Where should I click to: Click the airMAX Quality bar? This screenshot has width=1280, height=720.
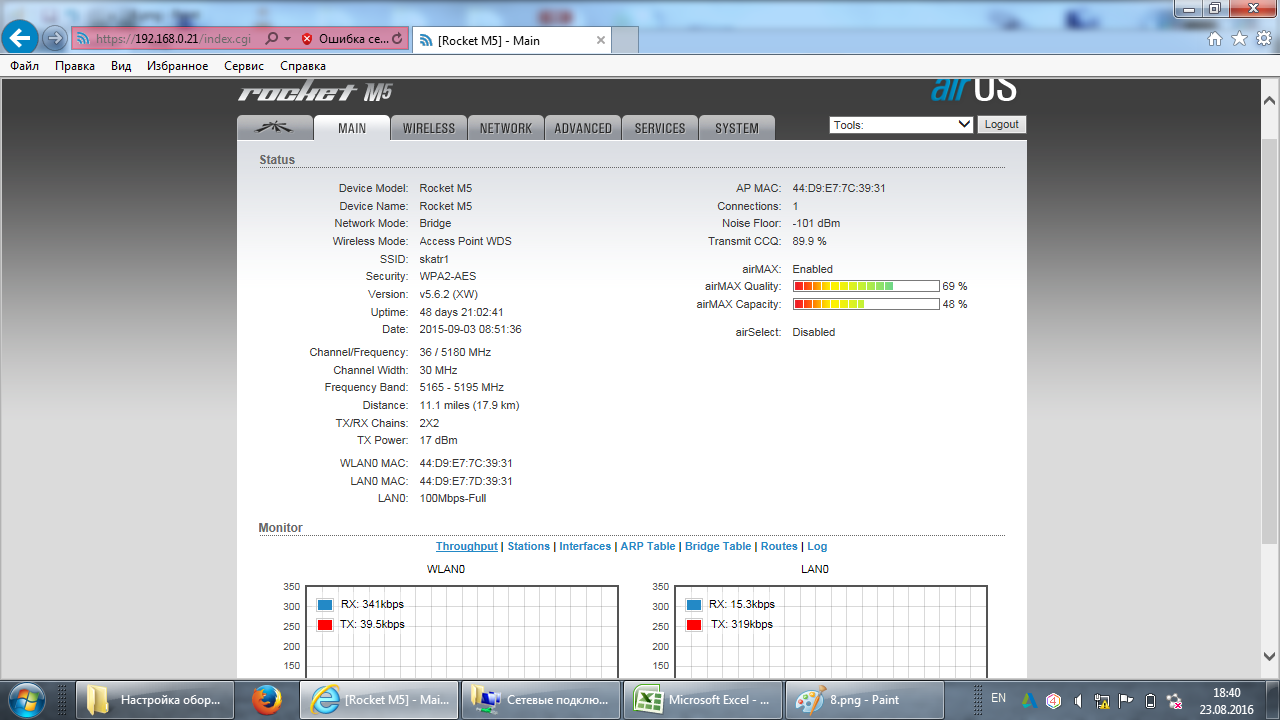[866, 286]
